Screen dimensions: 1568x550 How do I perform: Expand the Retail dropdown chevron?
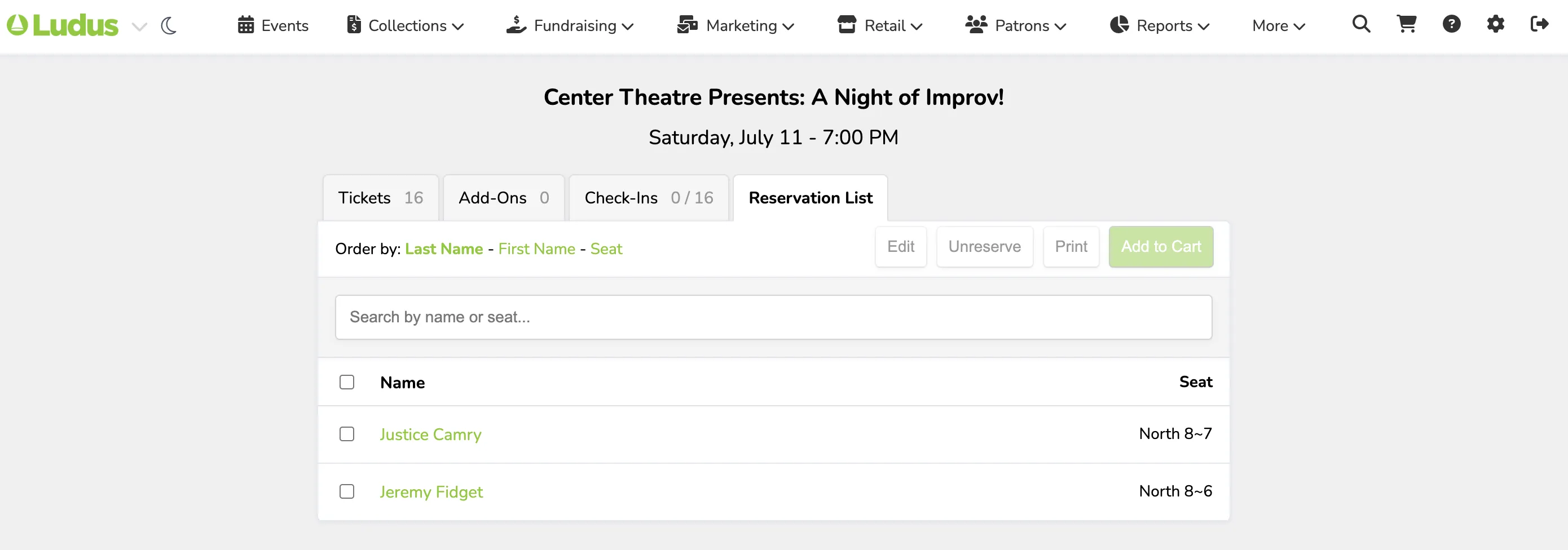click(x=917, y=27)
